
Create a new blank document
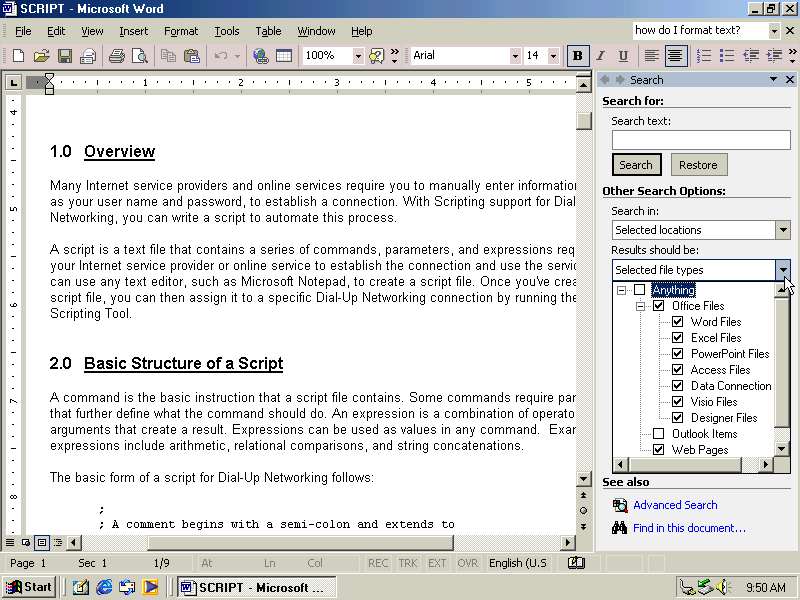pos(18,56)
